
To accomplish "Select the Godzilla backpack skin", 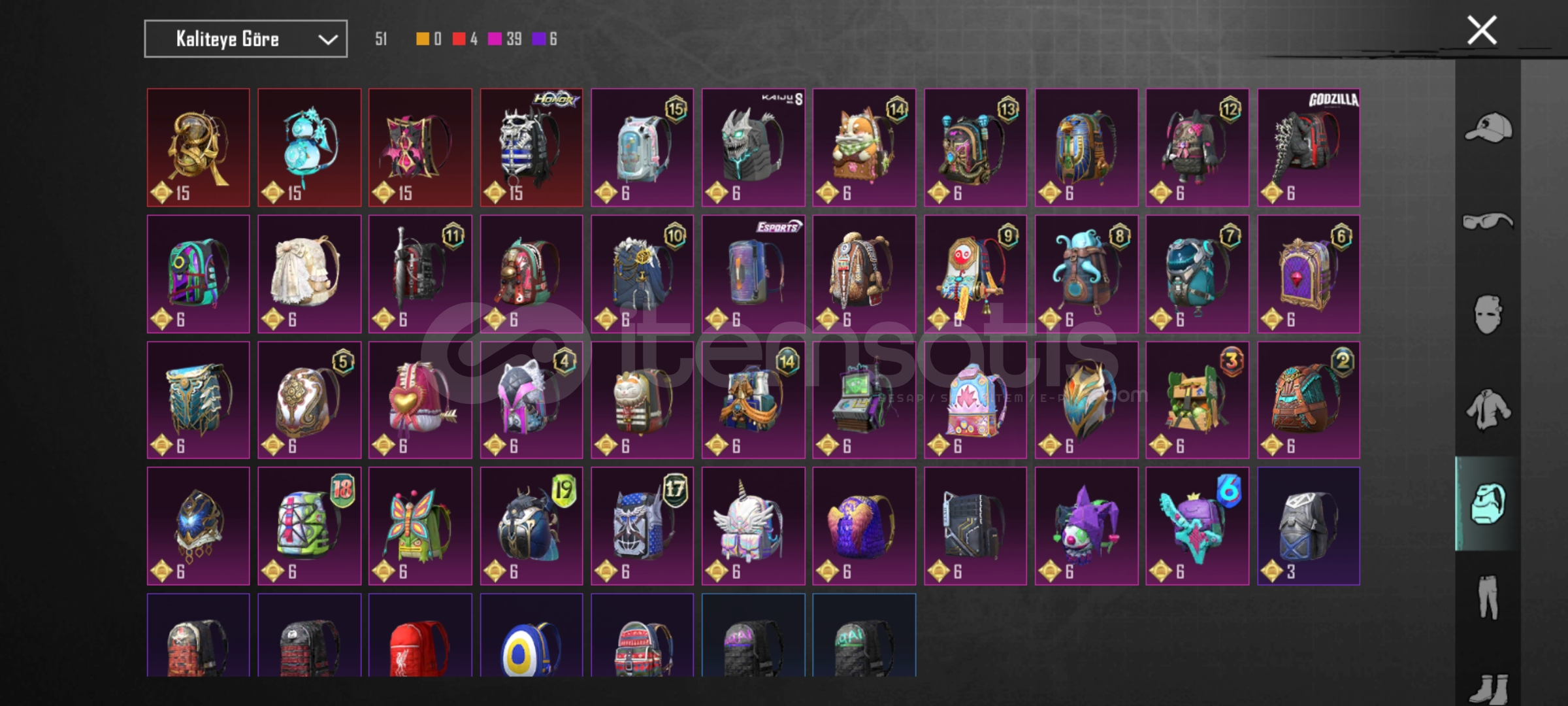I will point(1309,148).
